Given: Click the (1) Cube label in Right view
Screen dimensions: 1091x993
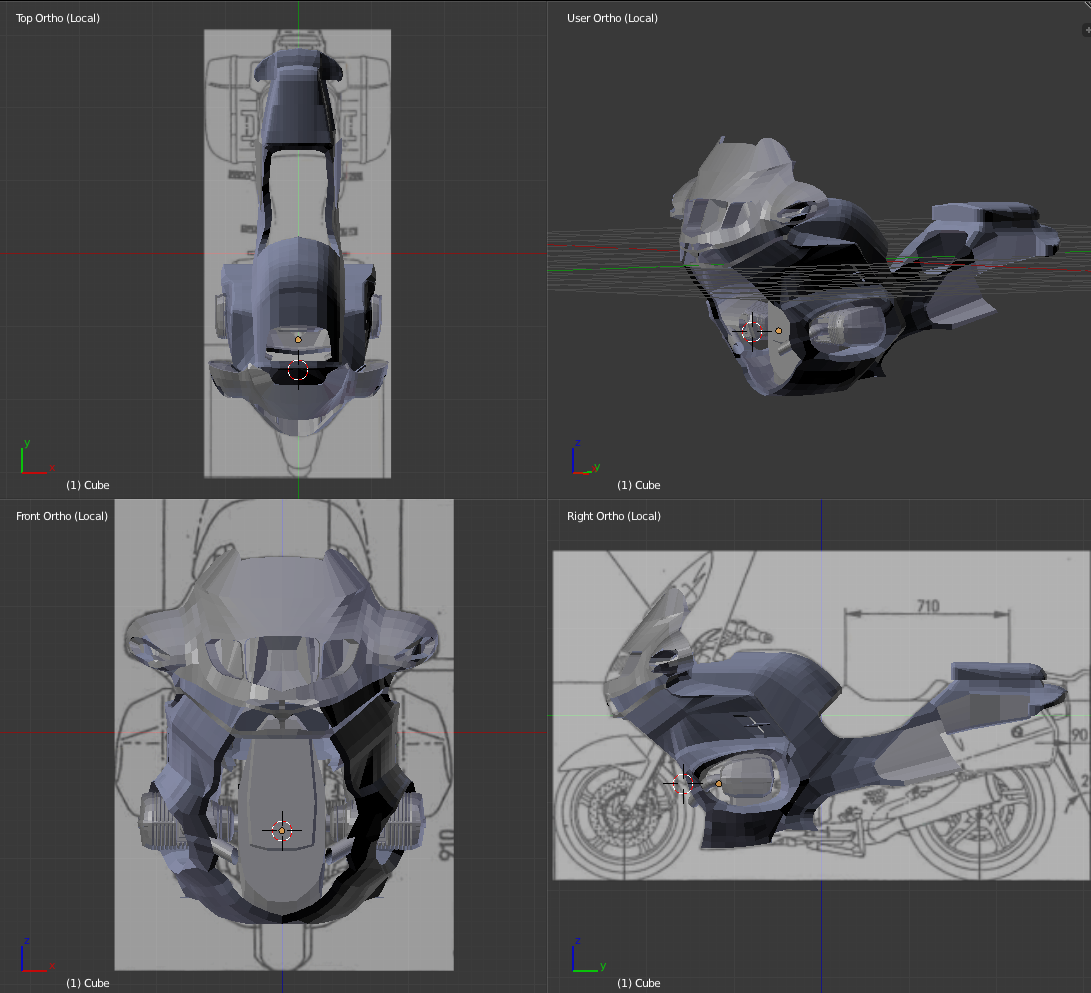Looking at the screenshot, I should click(639, 983).
